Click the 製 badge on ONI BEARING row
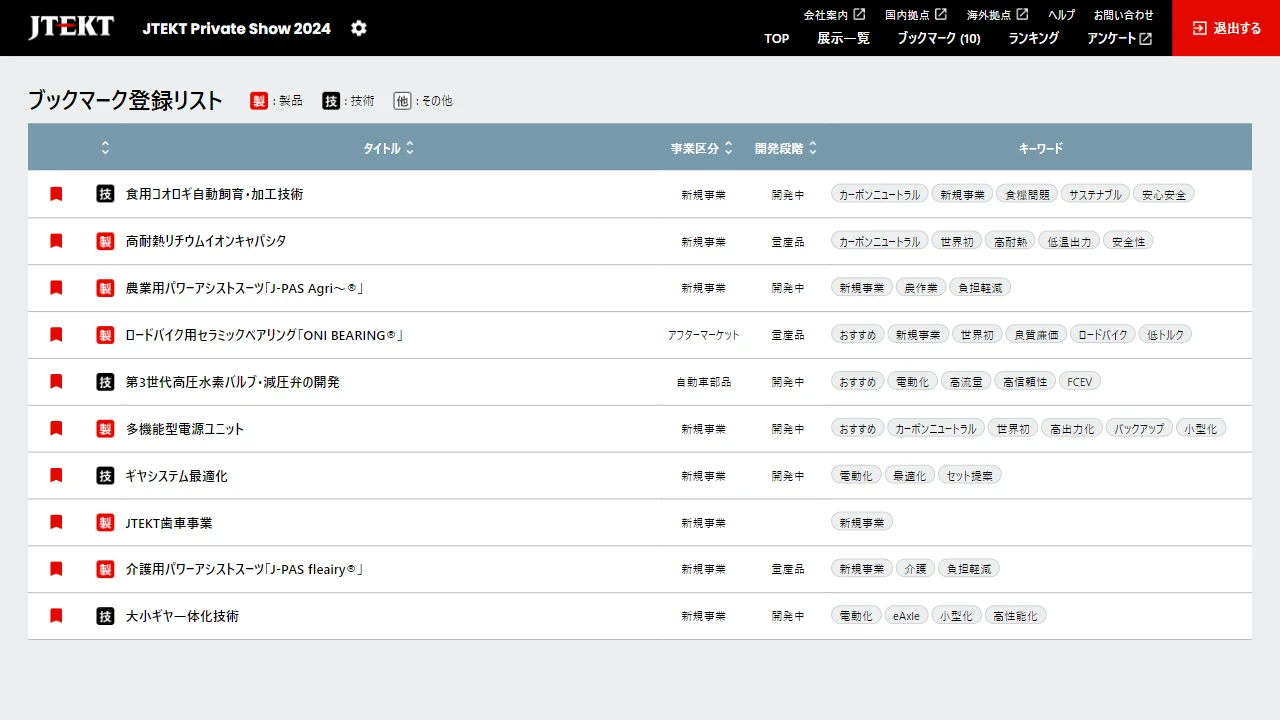The image size is (1280, 720). click(x=105, y=335)
